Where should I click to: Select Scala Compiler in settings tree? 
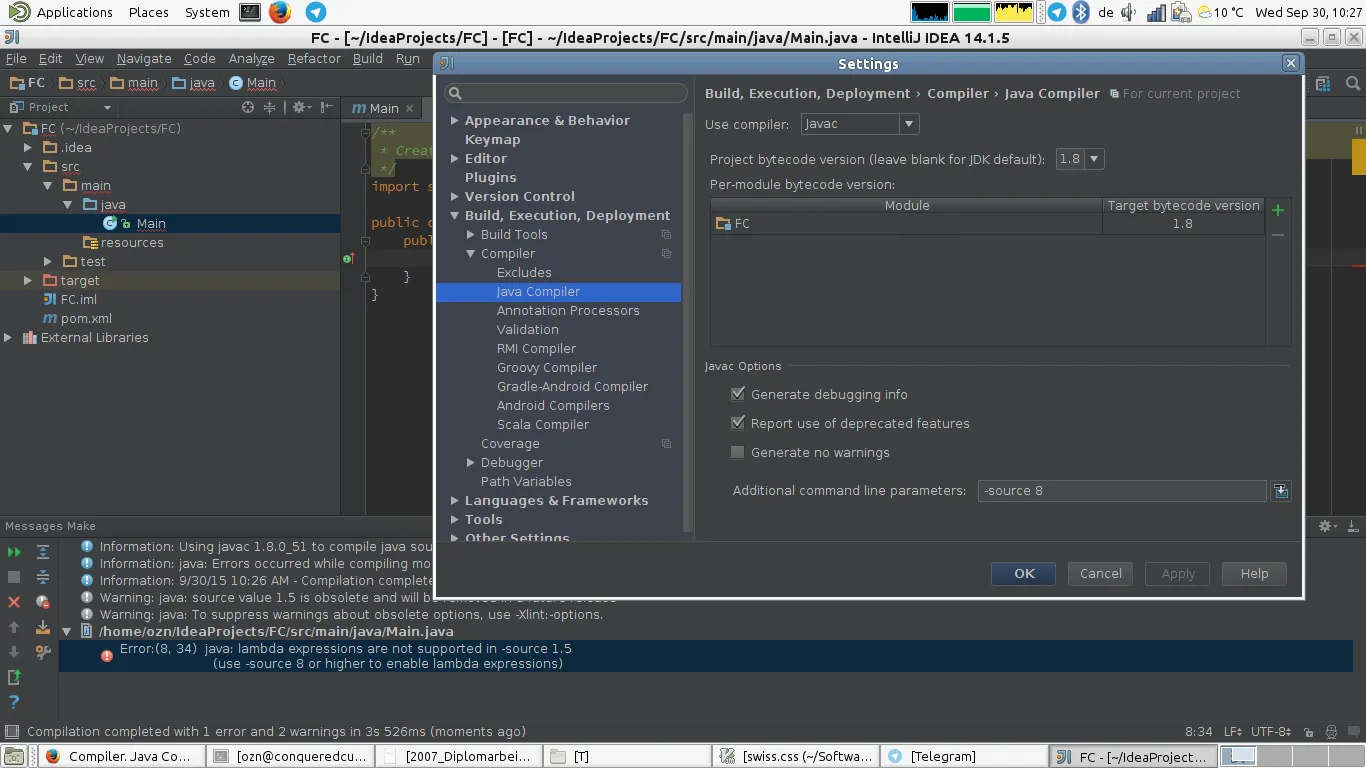[543, 425]
